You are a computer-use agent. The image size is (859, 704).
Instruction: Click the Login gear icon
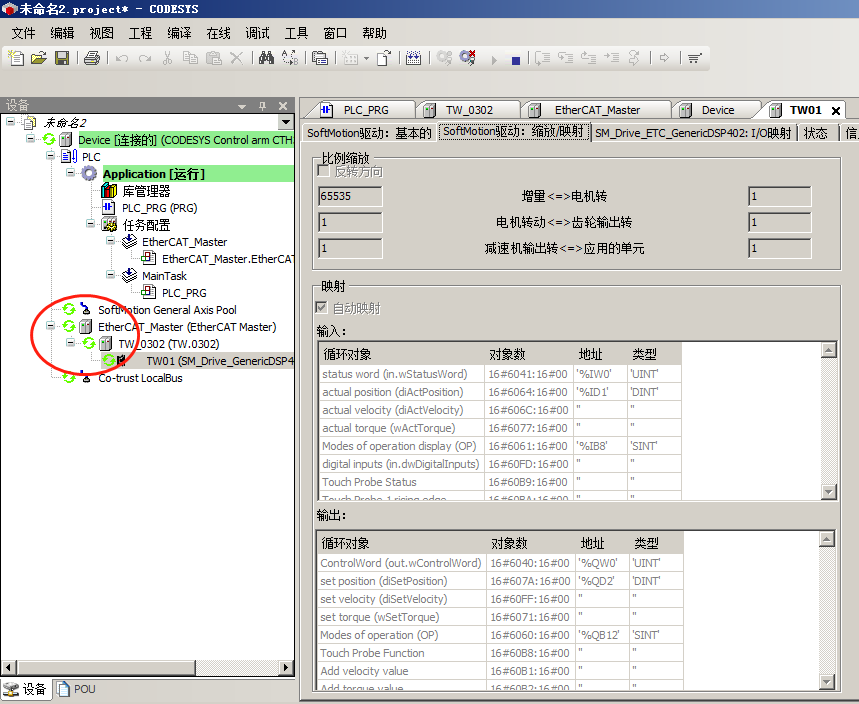[x=444, y=58]
